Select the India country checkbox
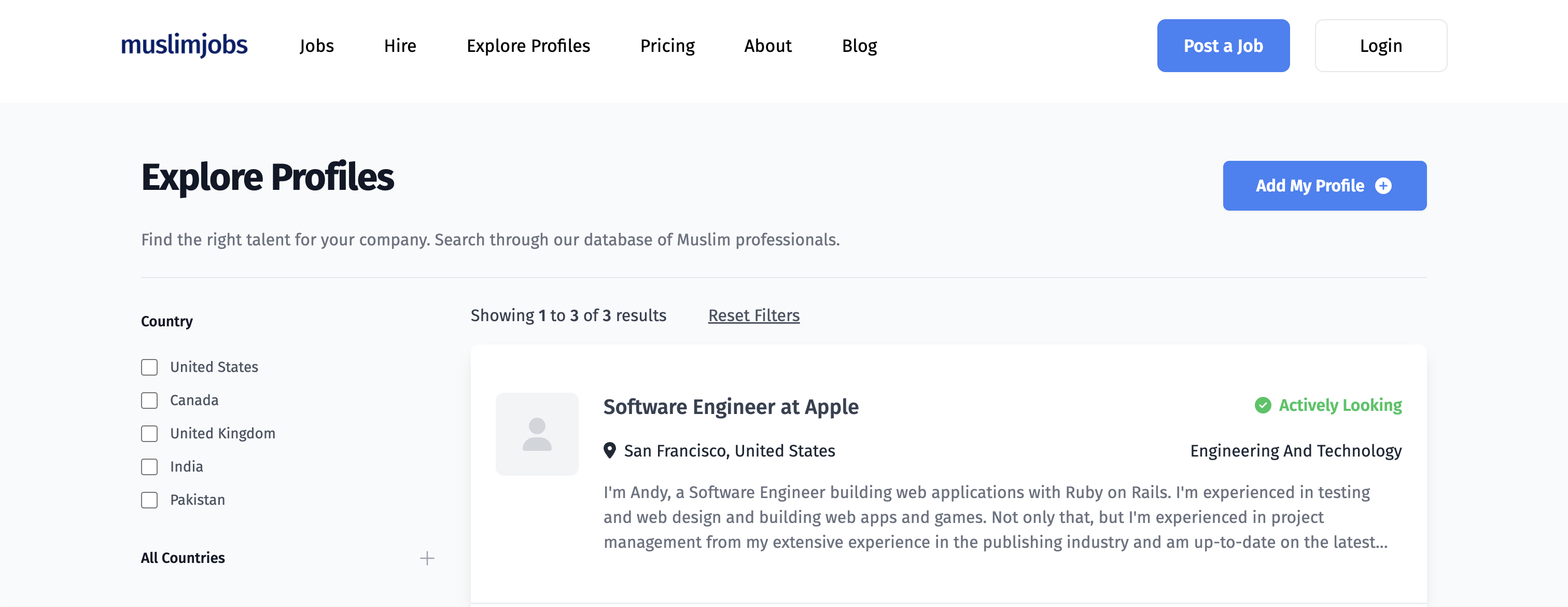The height and width of the screenshot is (607, 1568). tap(149, 467)
